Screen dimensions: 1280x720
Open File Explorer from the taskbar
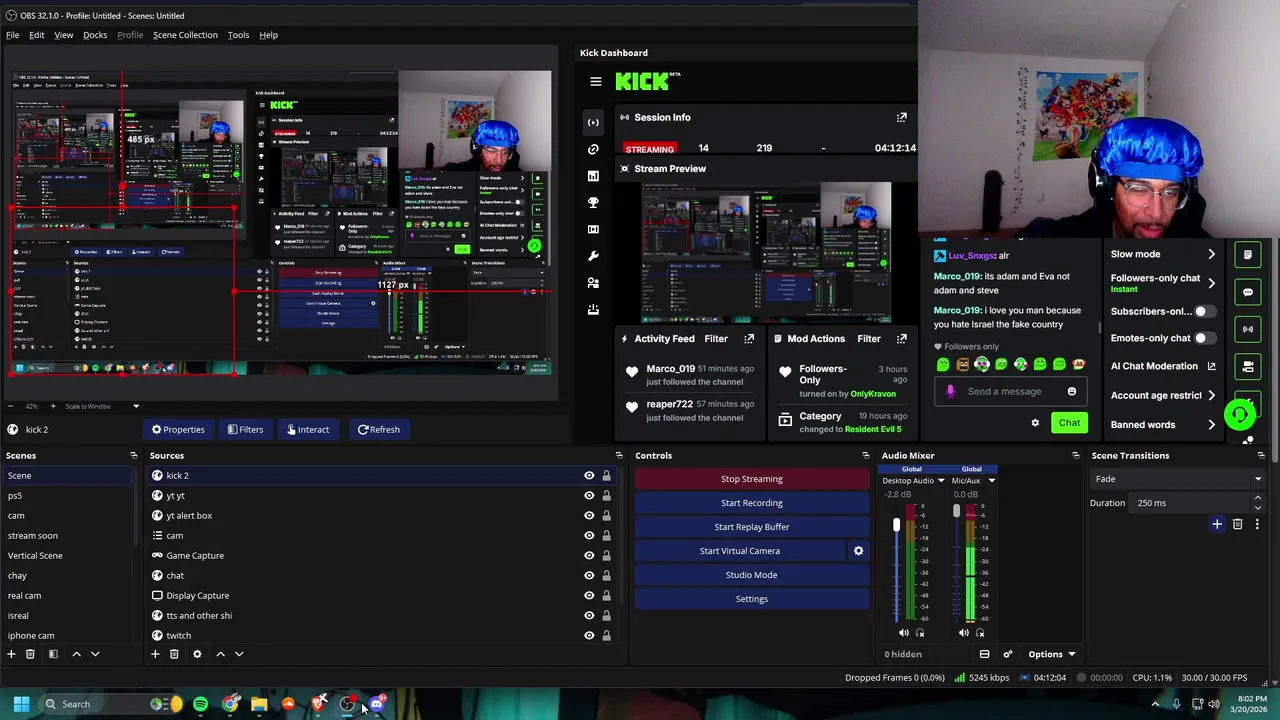coord(259,704)
